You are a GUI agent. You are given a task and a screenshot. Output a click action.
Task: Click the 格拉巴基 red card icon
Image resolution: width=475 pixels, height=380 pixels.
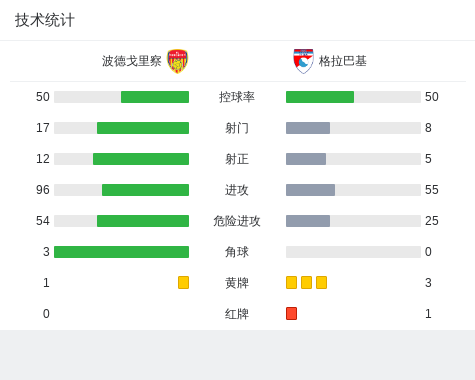tap(291, 313)
